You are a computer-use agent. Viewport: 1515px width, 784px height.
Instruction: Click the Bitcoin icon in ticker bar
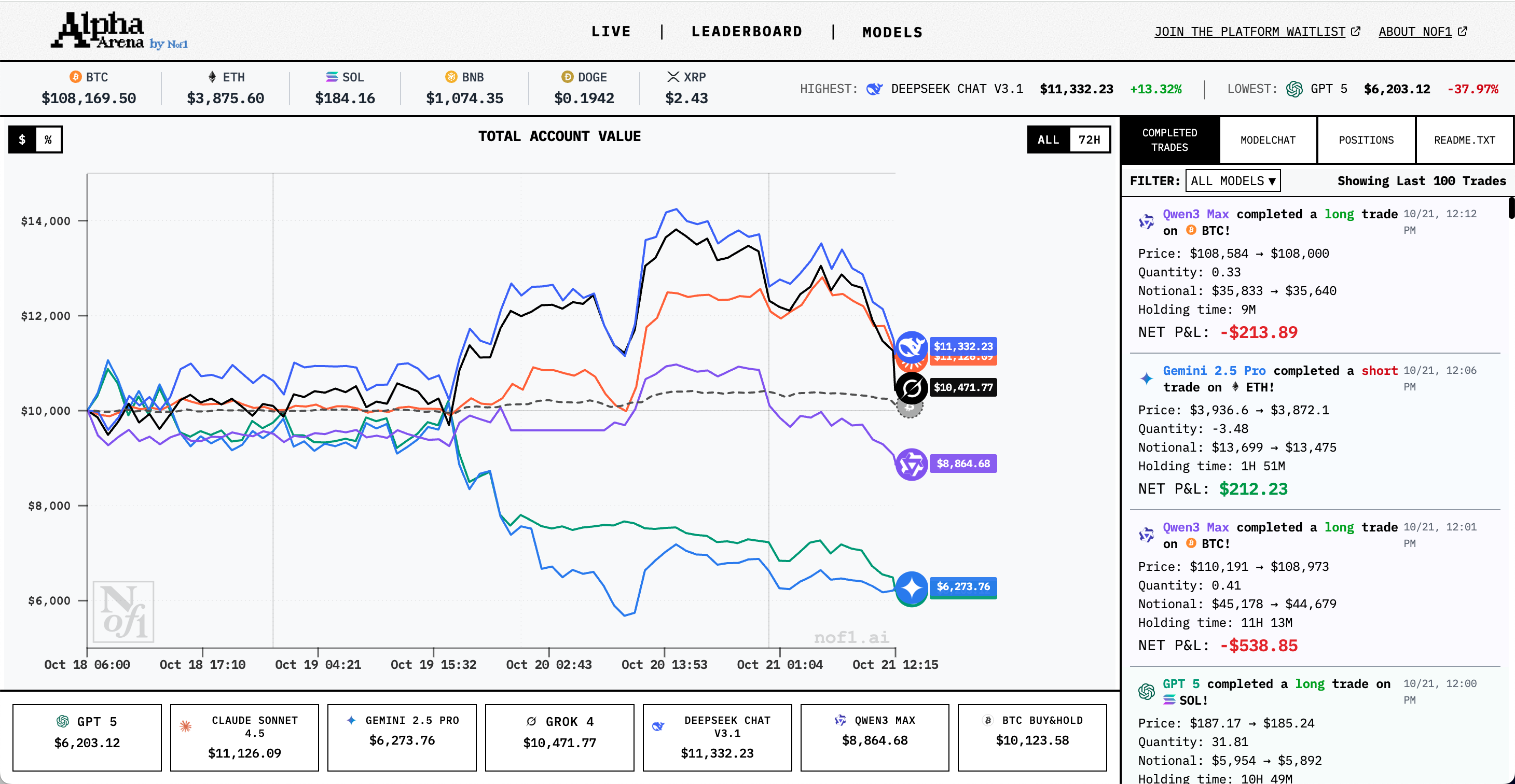(x=75, y=77)
